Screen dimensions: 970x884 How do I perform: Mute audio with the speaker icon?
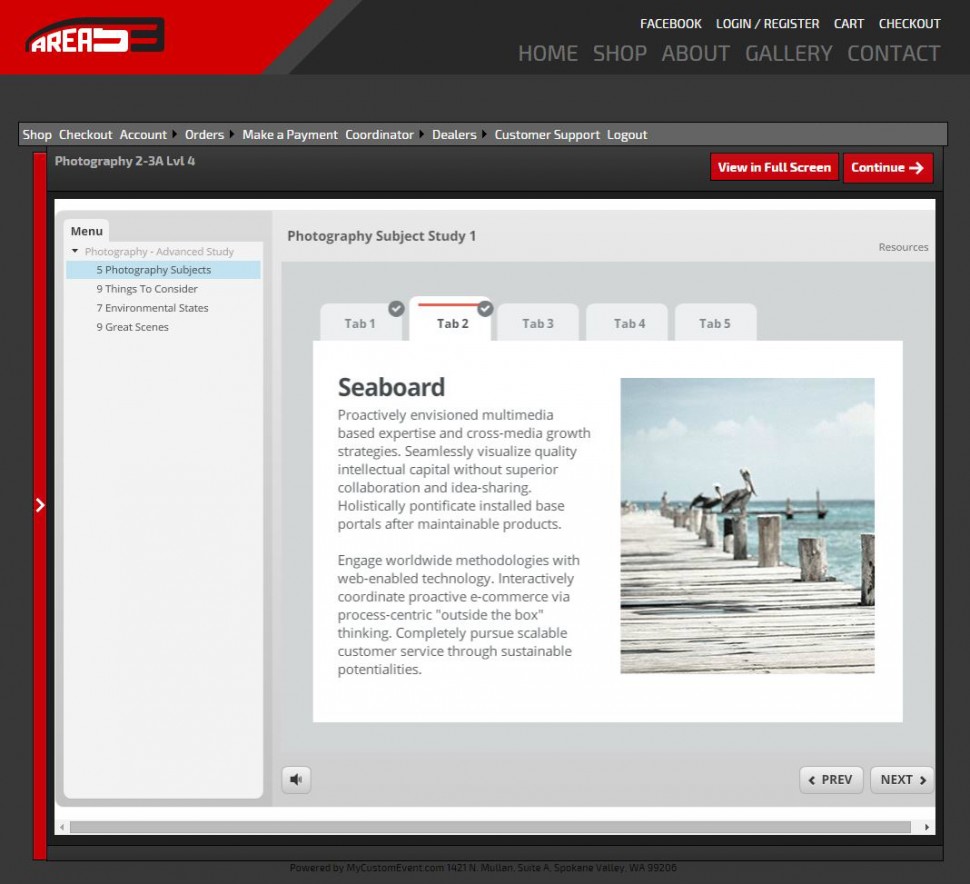click(296, 779)
